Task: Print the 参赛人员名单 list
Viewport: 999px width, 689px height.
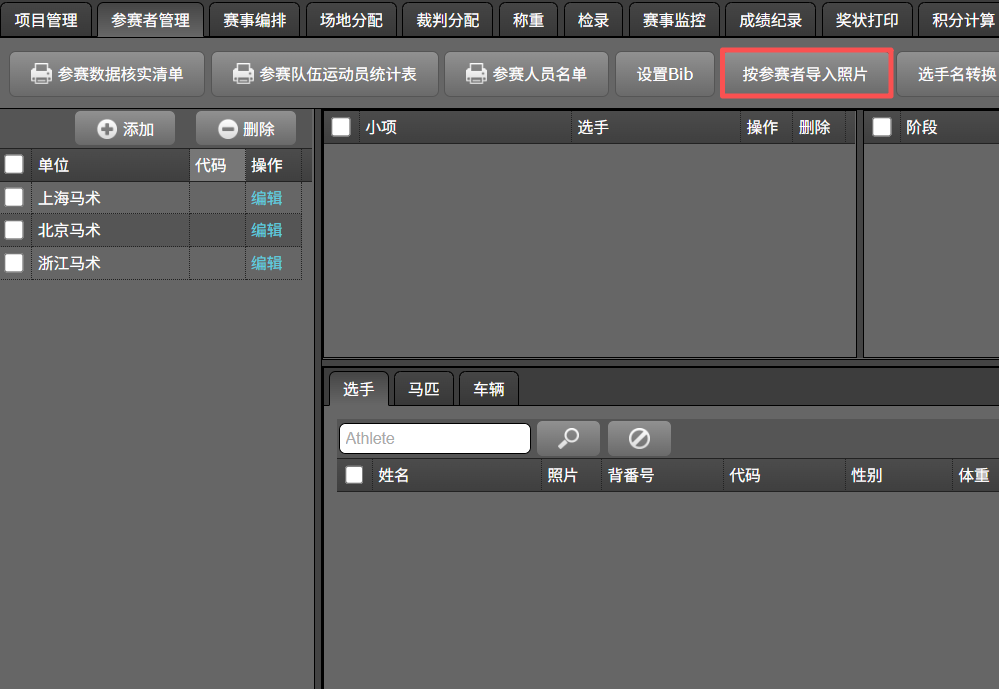Action: tap(526, 74)
